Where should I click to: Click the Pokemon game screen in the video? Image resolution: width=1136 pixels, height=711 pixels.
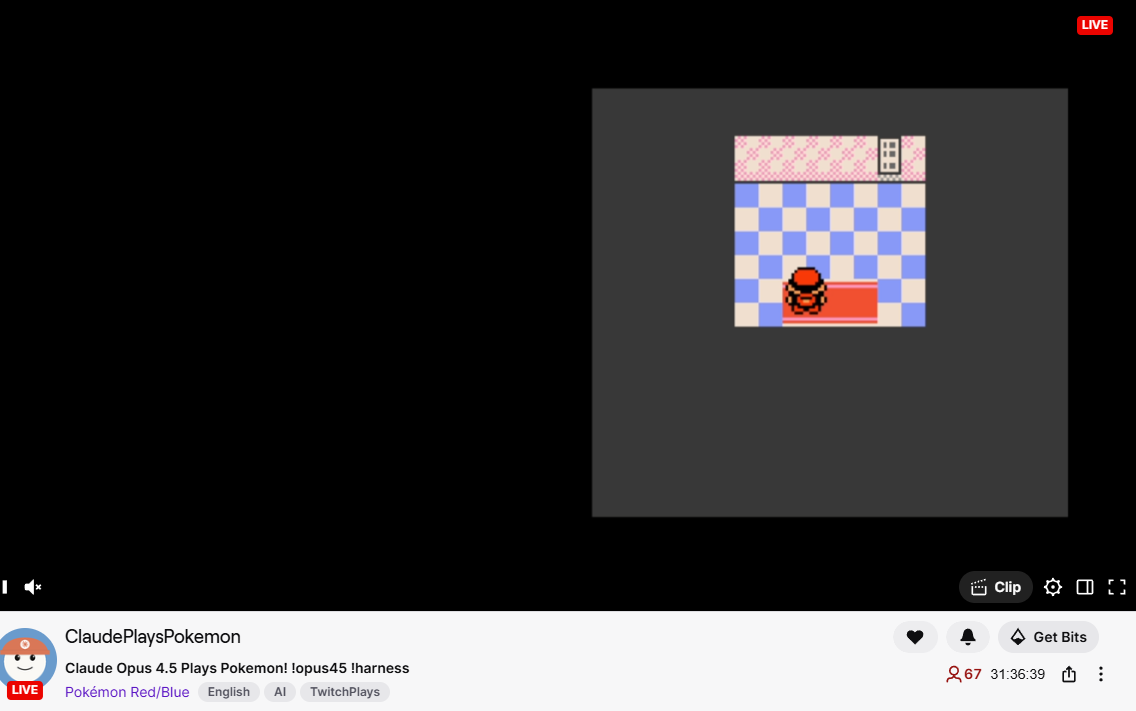pyautogui.click(x=830, y=302)
